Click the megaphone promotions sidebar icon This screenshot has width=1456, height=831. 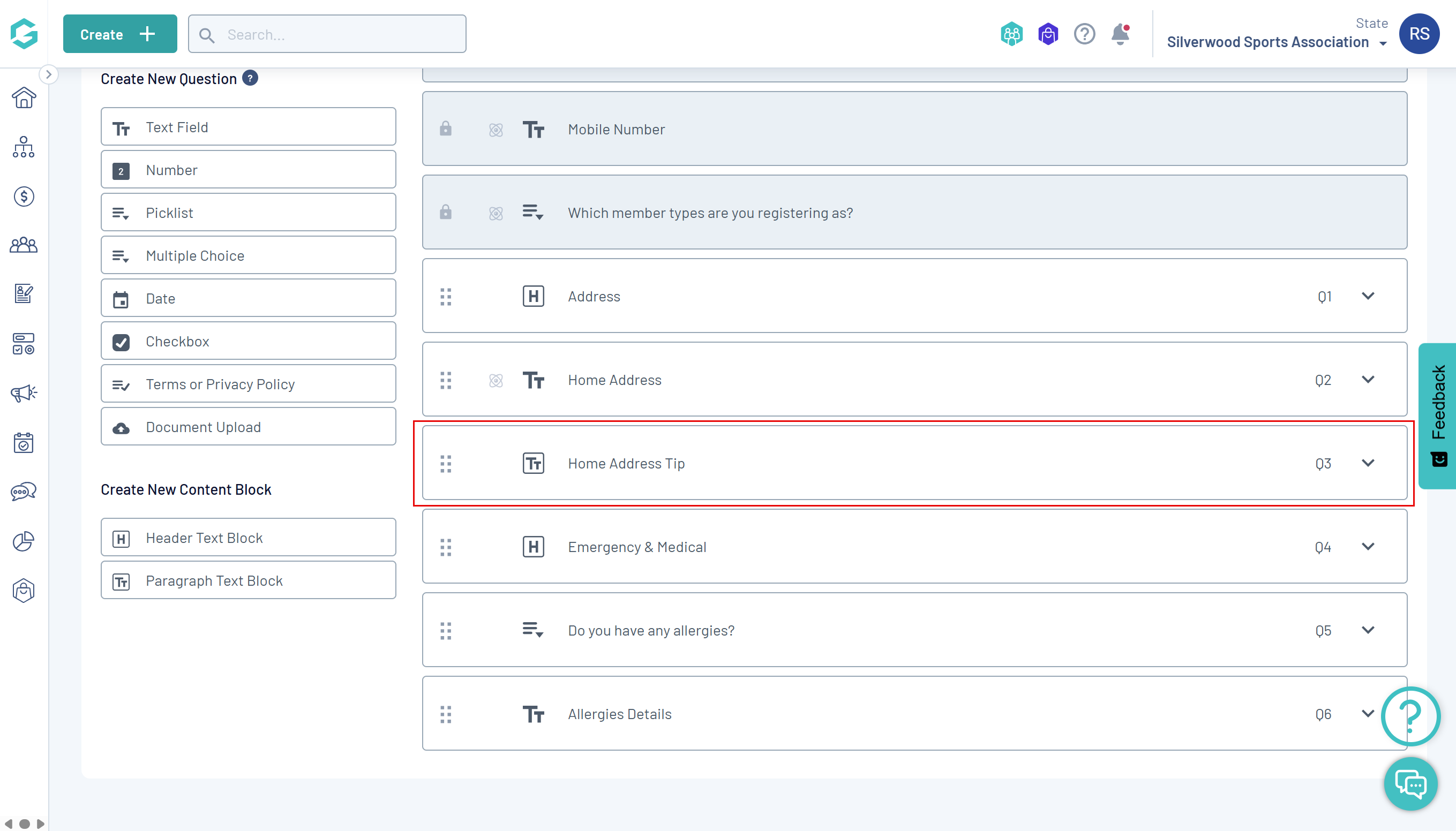tap(24, 393)
